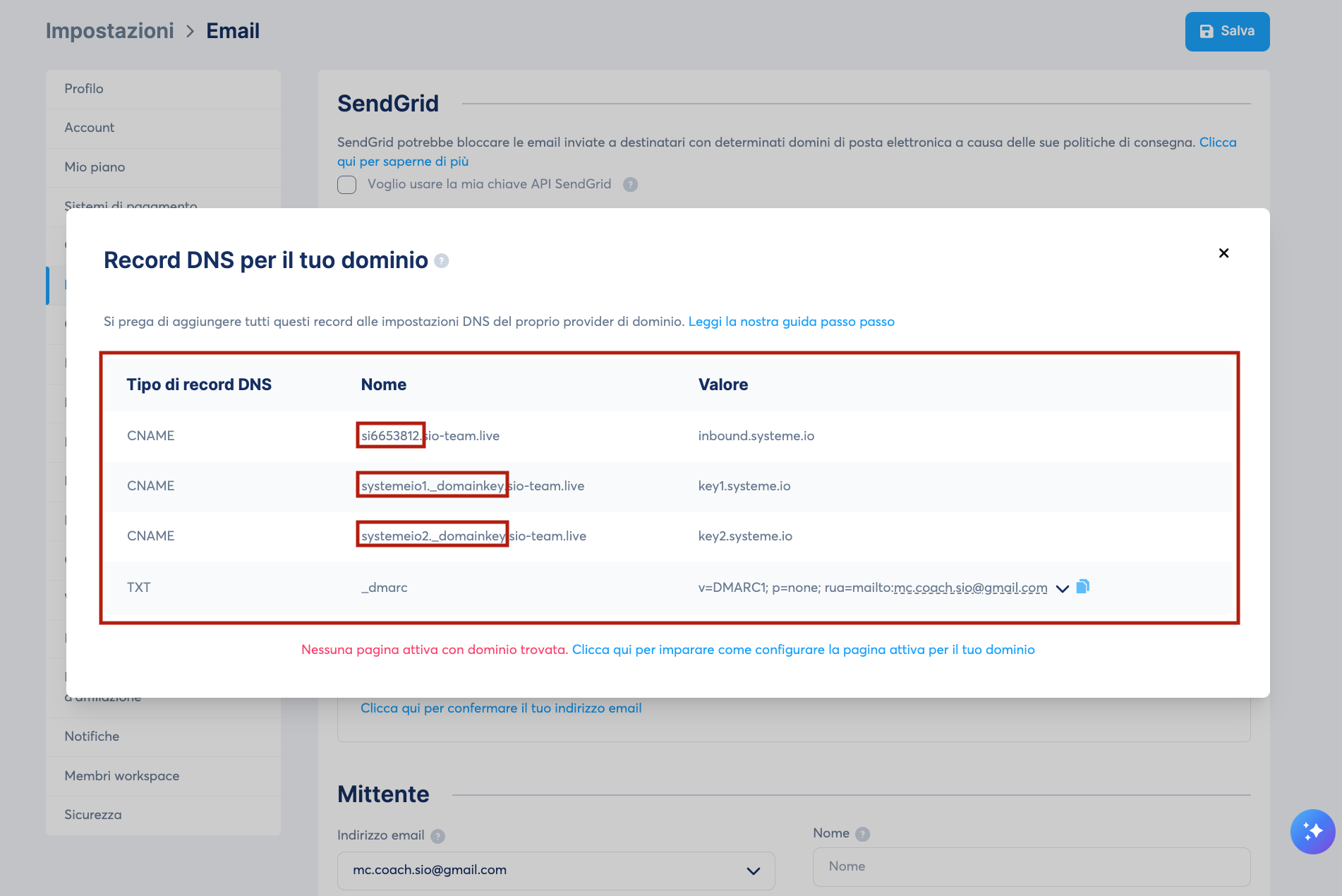Open the sender email address dropdown
Image resolution: width=1342 pixels, height=896 pixels.
[556, 870]
